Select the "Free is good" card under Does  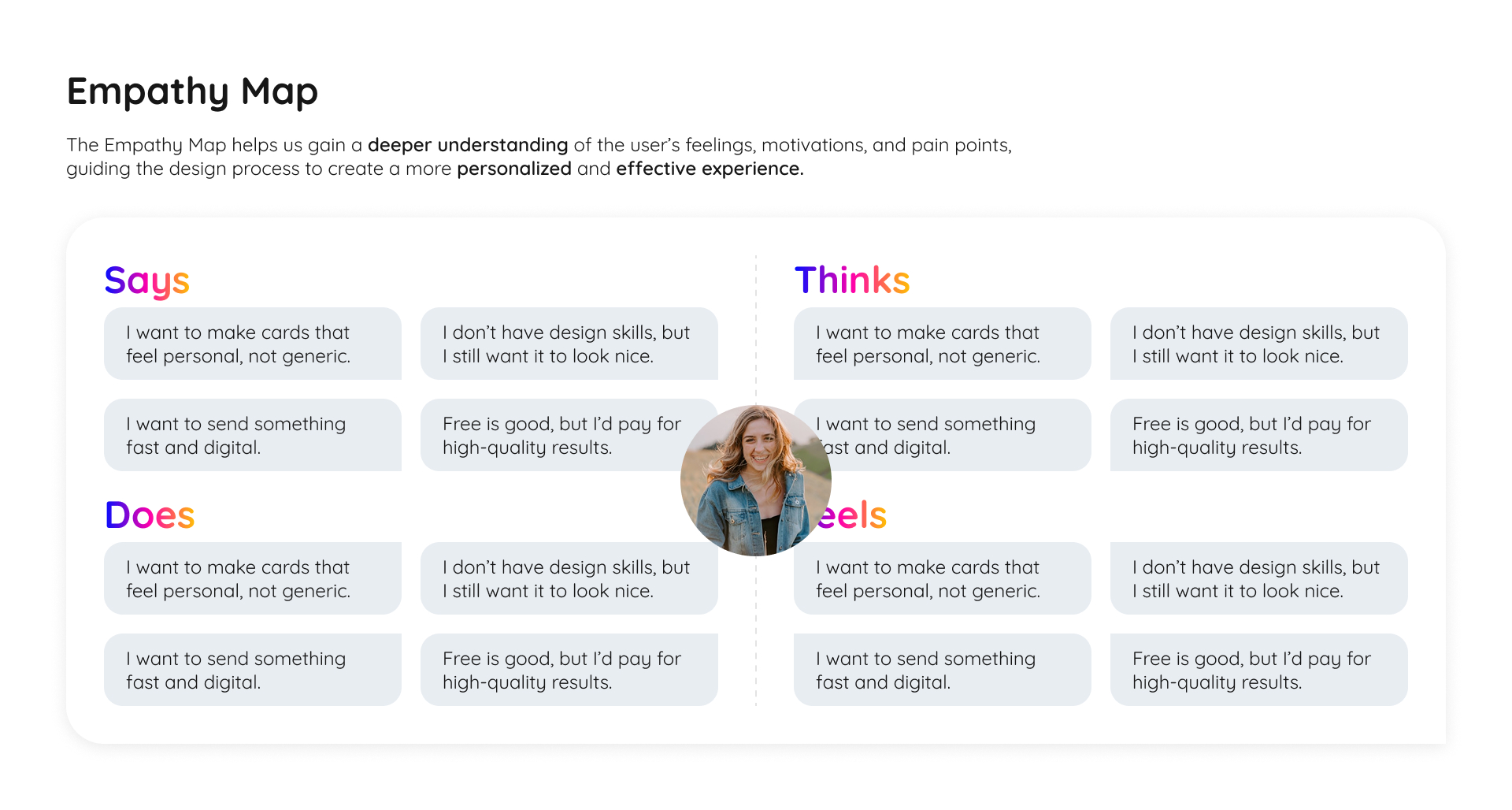tap(569, 670)
